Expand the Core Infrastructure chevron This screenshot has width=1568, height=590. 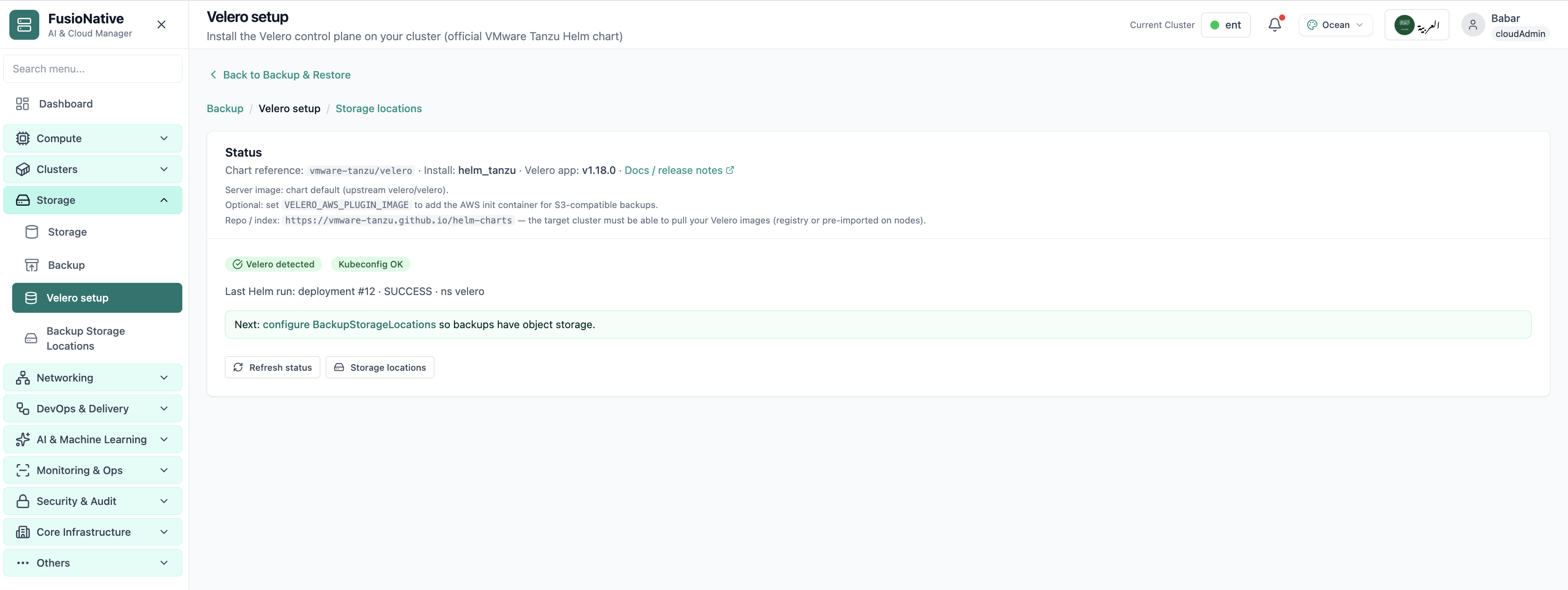(164, 532)
